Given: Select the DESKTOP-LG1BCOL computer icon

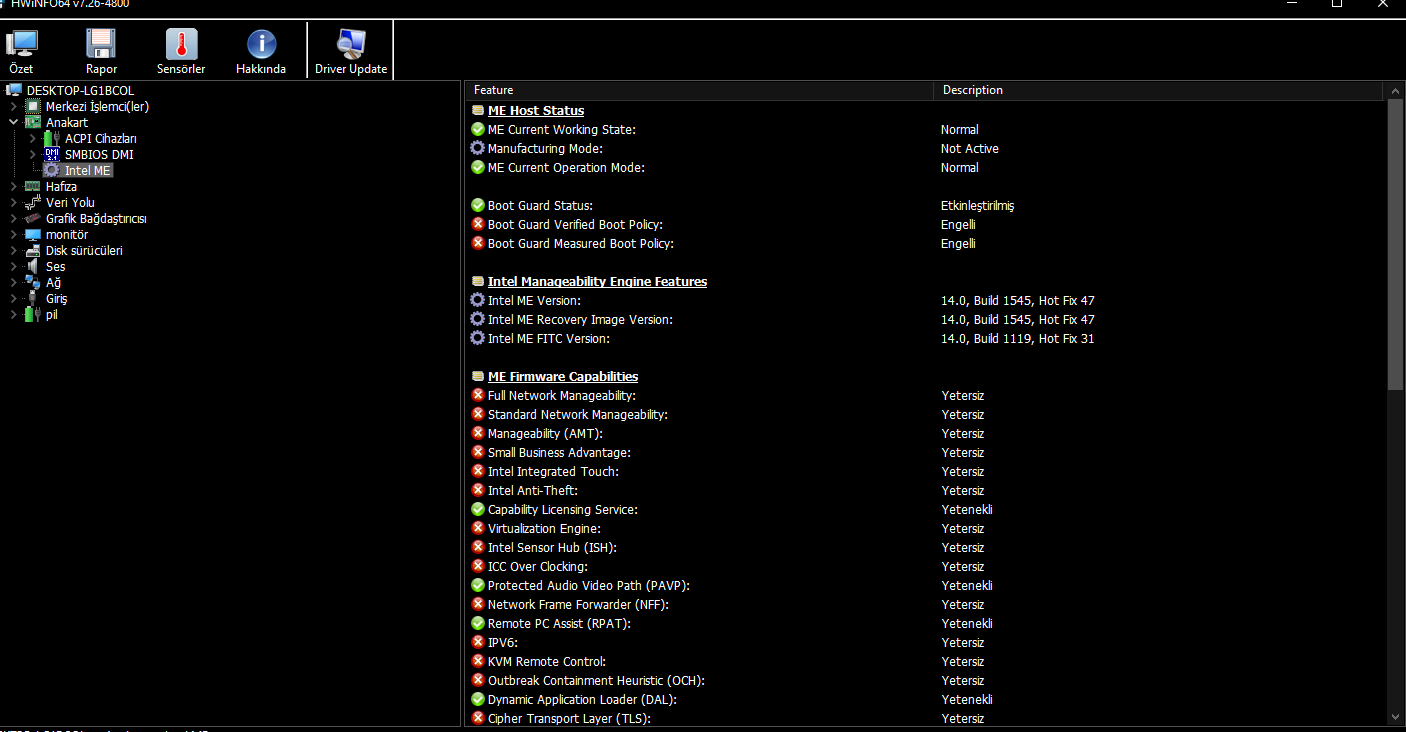Looking at the screenshot, I should coord(15,91).
